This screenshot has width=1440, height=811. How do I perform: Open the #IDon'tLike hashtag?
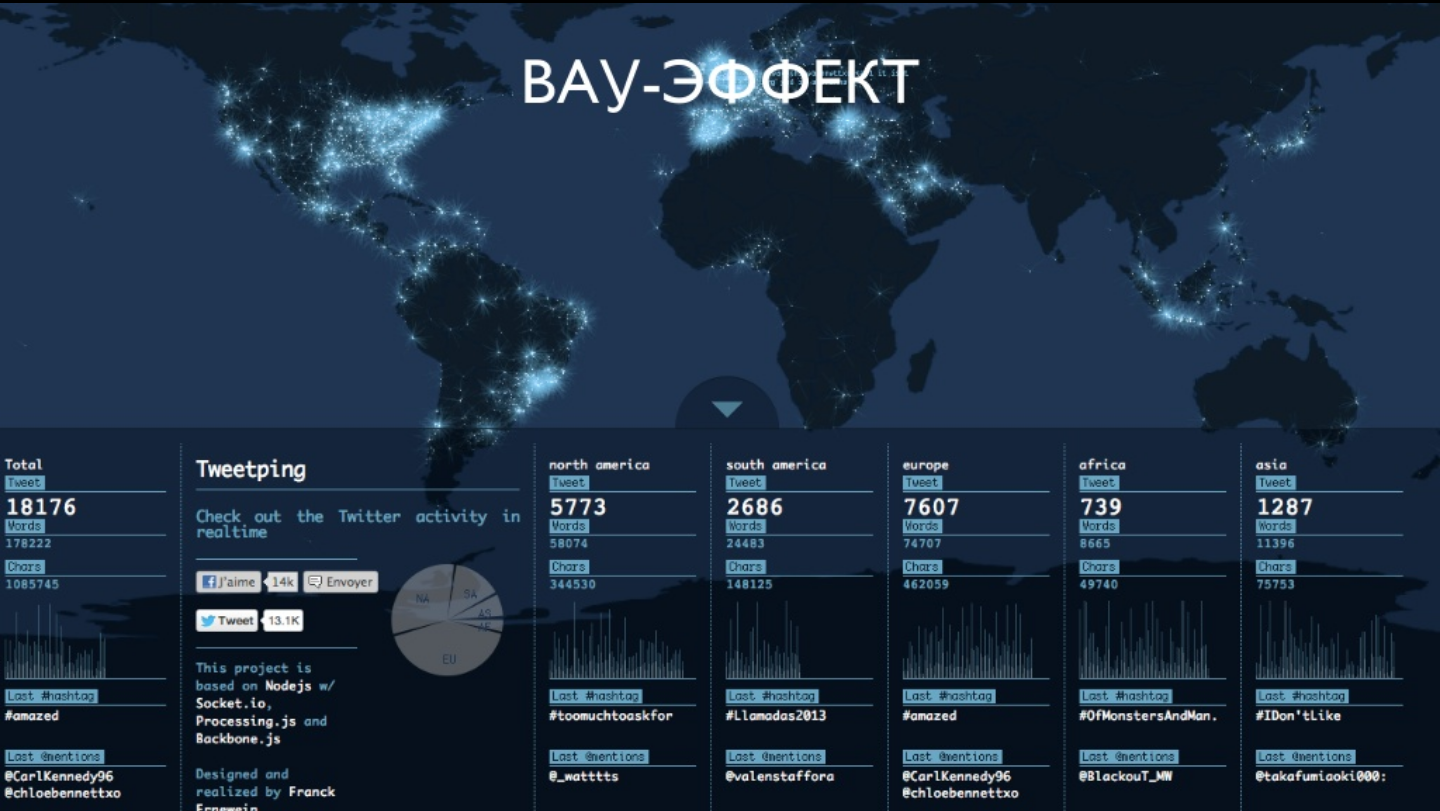point(1299,716)
